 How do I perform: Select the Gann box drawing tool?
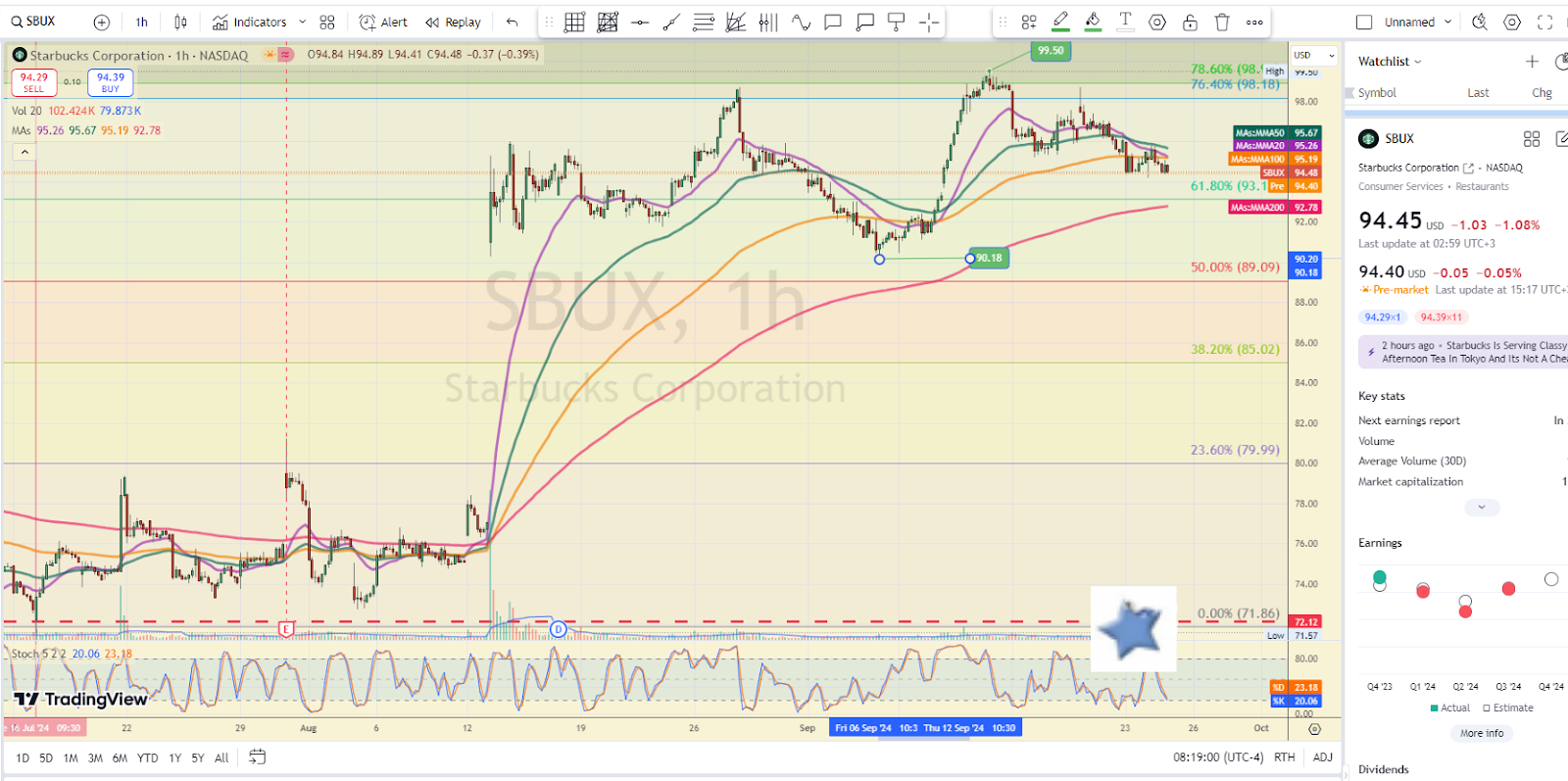[x=608, y=23]
